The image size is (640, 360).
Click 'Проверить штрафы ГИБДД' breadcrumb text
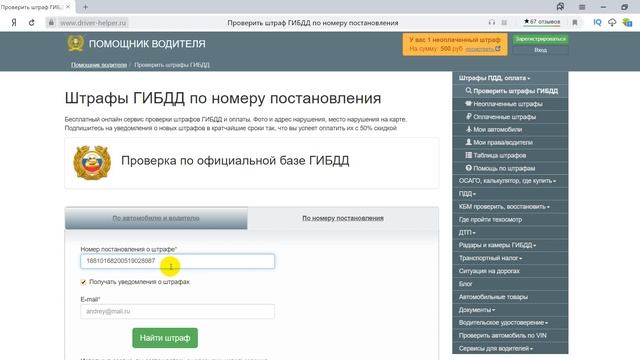tap(172, 65)
